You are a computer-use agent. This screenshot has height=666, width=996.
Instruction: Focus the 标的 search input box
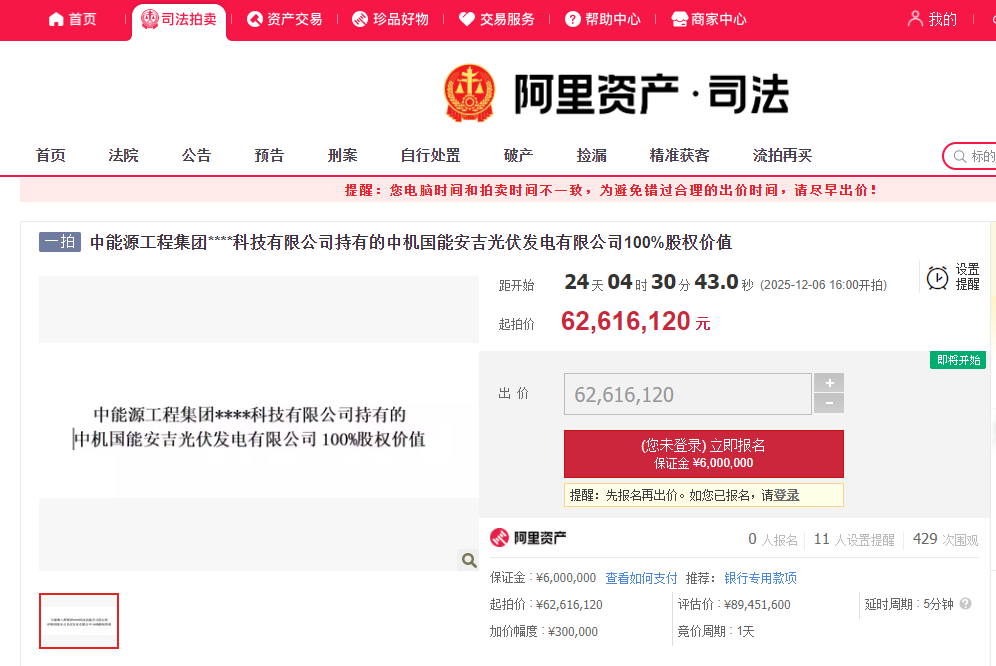coord(969,156)
